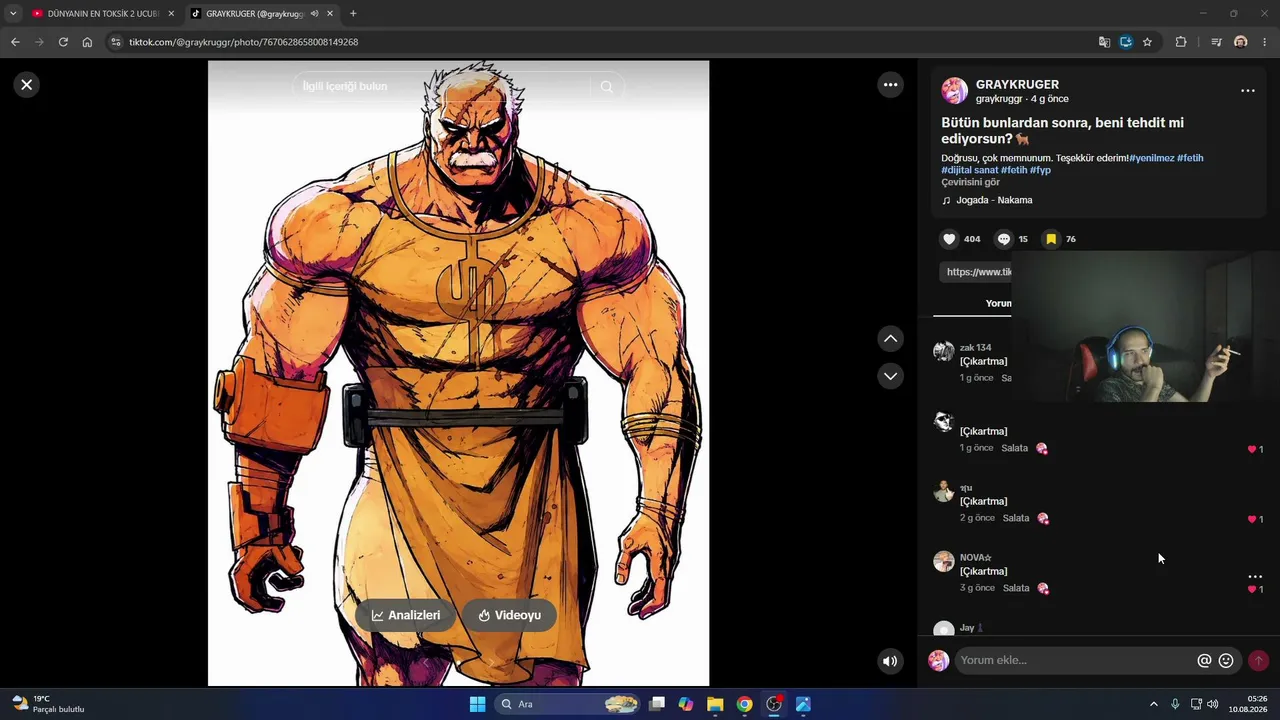The height and width of the screenshot is (720, 1280).
Task: Open the Windows Start menu
Action: click(x=477, y=704)
